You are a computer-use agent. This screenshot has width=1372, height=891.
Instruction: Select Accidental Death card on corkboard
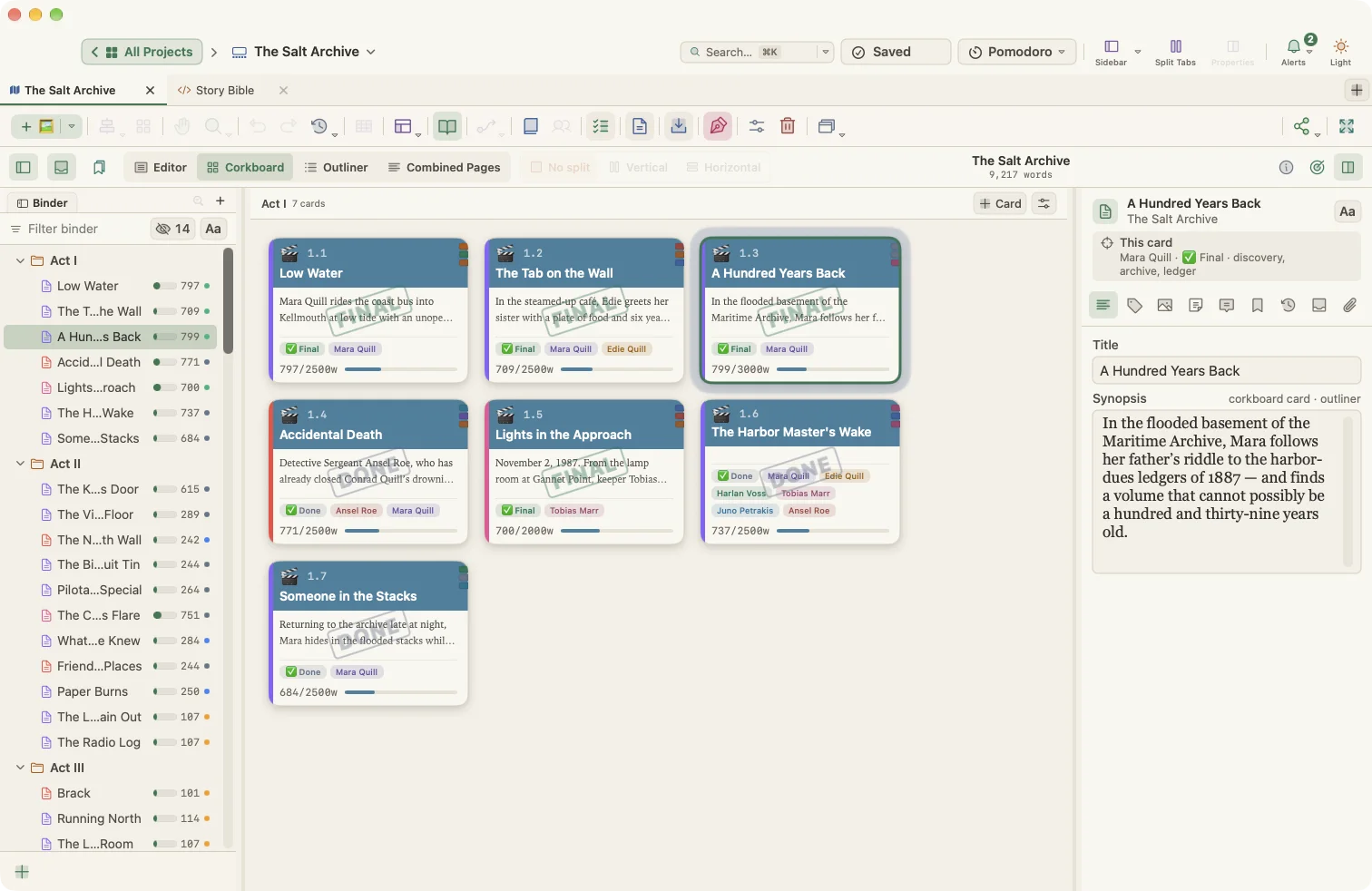[368, 472]
